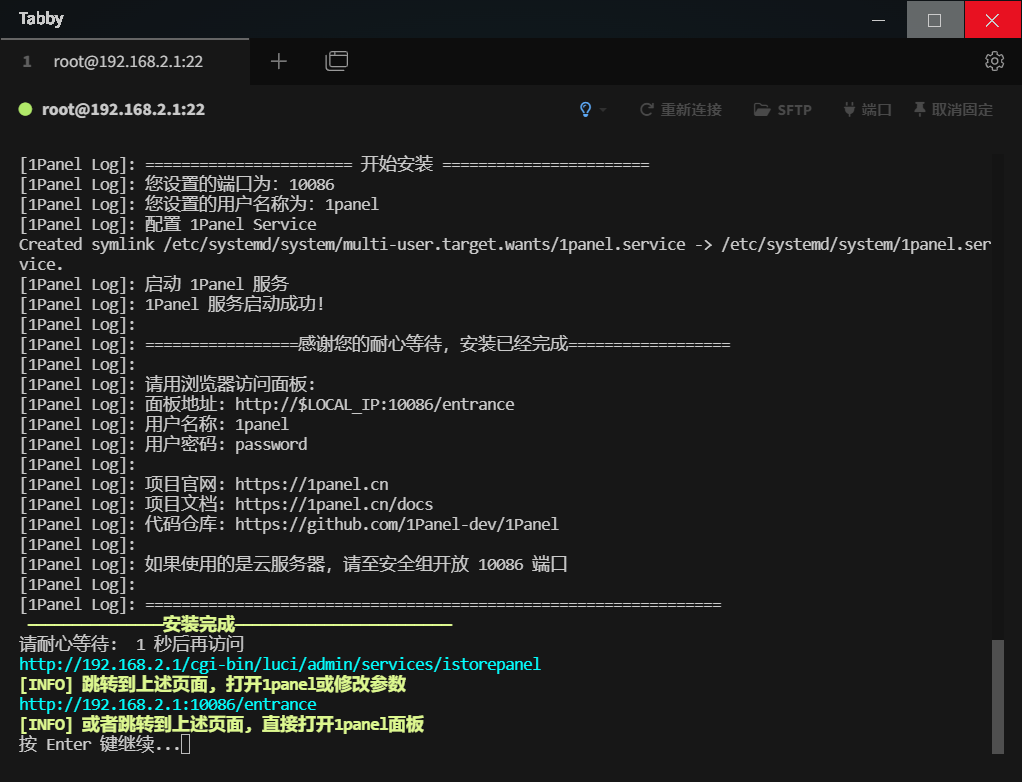Viewport: 1022px width, 782px height.
Task: Click the 安装完成 heading text
Action: coord(199,624)
